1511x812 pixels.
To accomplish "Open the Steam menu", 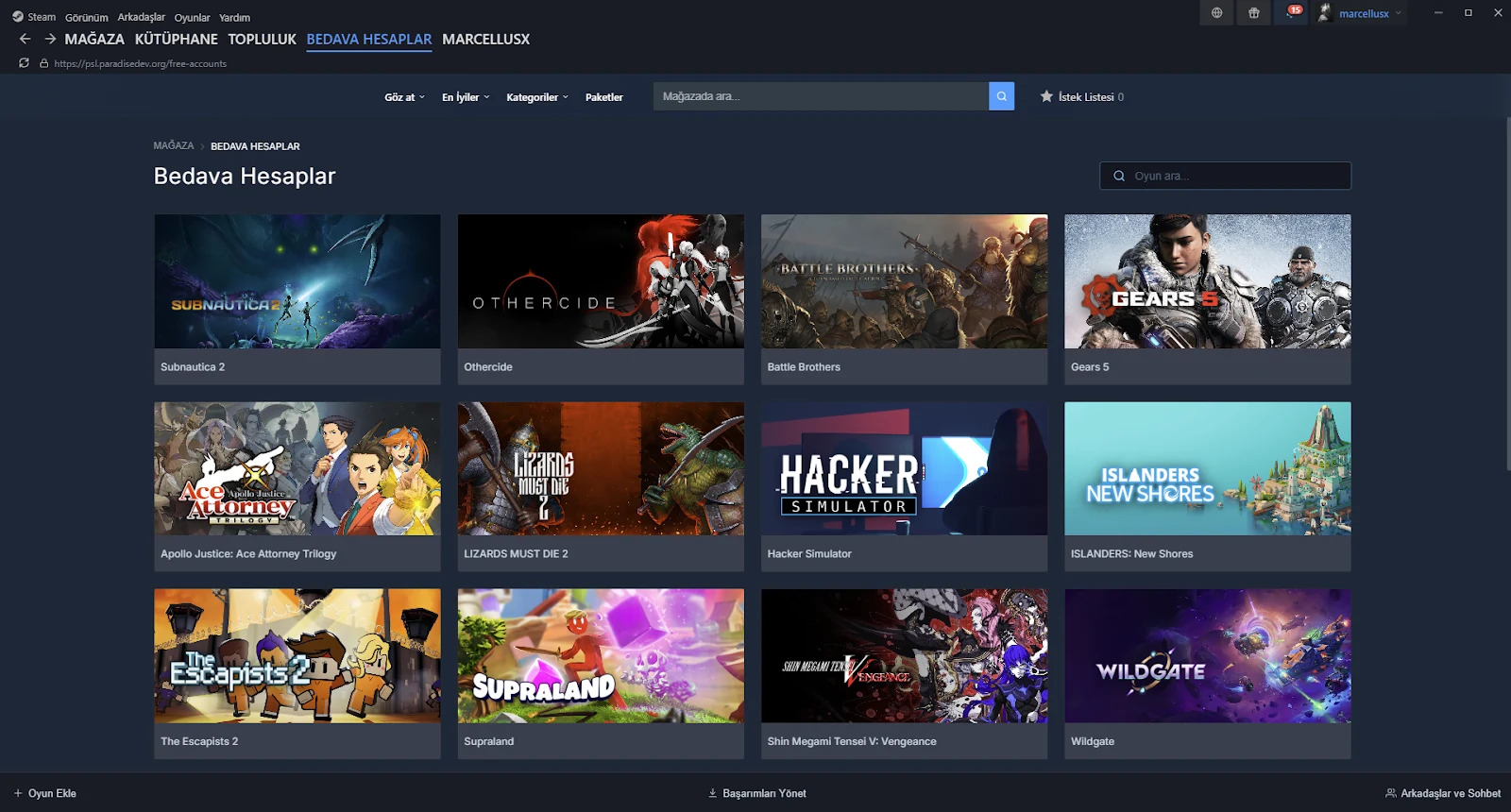I will [42, 17].
